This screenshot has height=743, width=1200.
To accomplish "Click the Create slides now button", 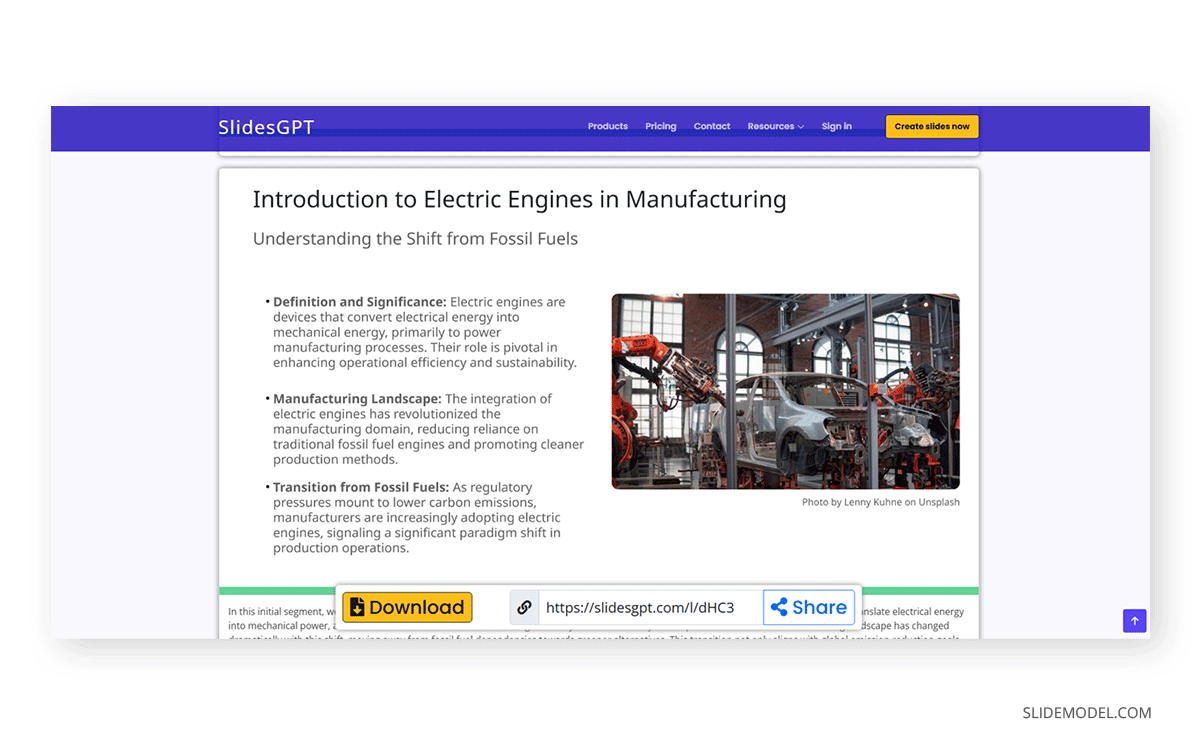I will (x=932, y=127).
